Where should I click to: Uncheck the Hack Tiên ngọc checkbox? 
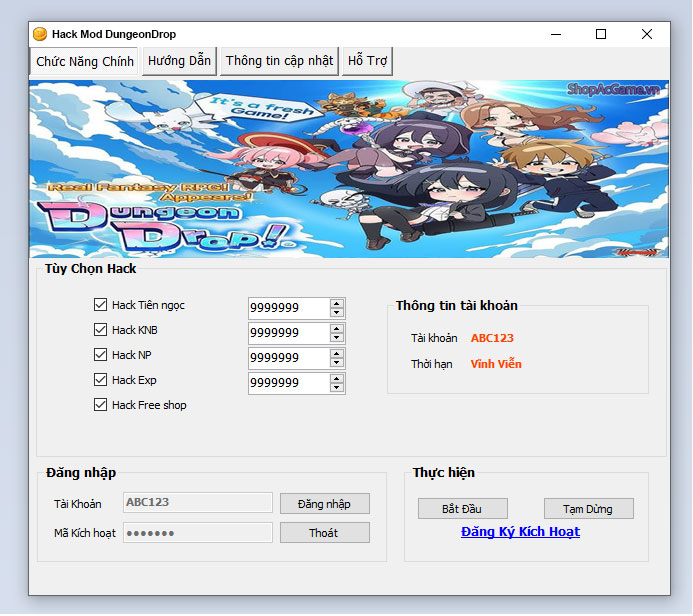click(x=100, y=304)
